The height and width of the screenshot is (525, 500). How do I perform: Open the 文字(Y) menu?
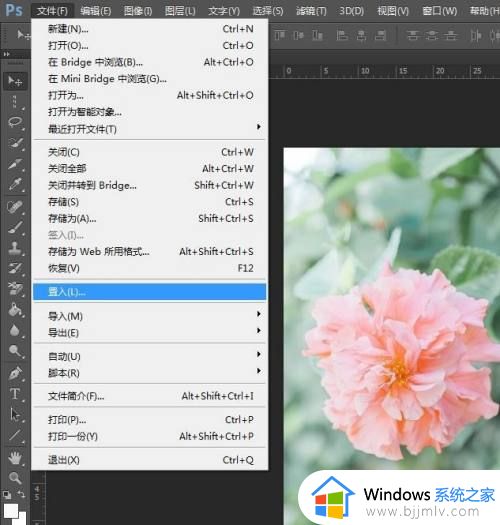coord(224,11)
